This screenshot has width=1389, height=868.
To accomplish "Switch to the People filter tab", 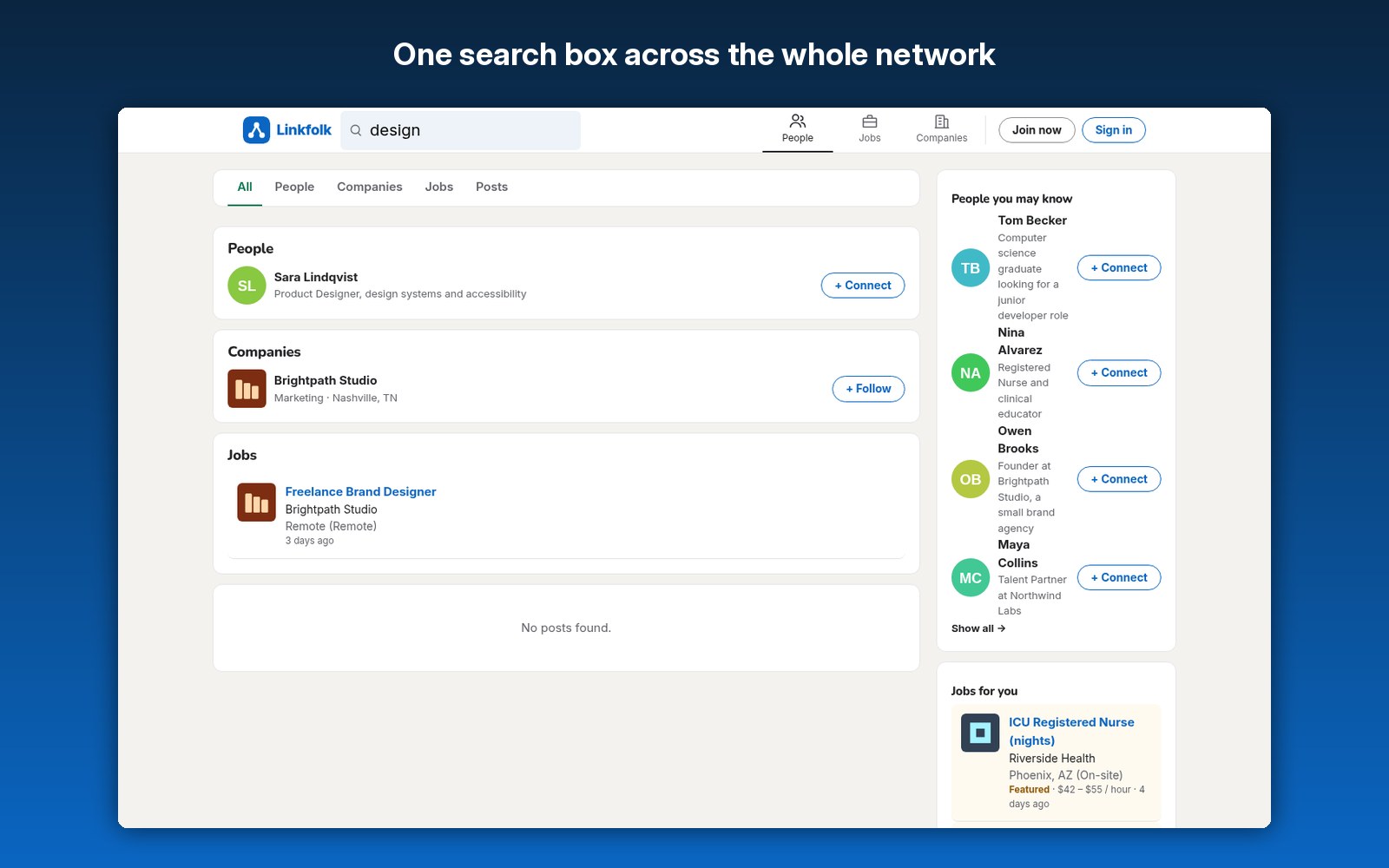I will 294,187.
